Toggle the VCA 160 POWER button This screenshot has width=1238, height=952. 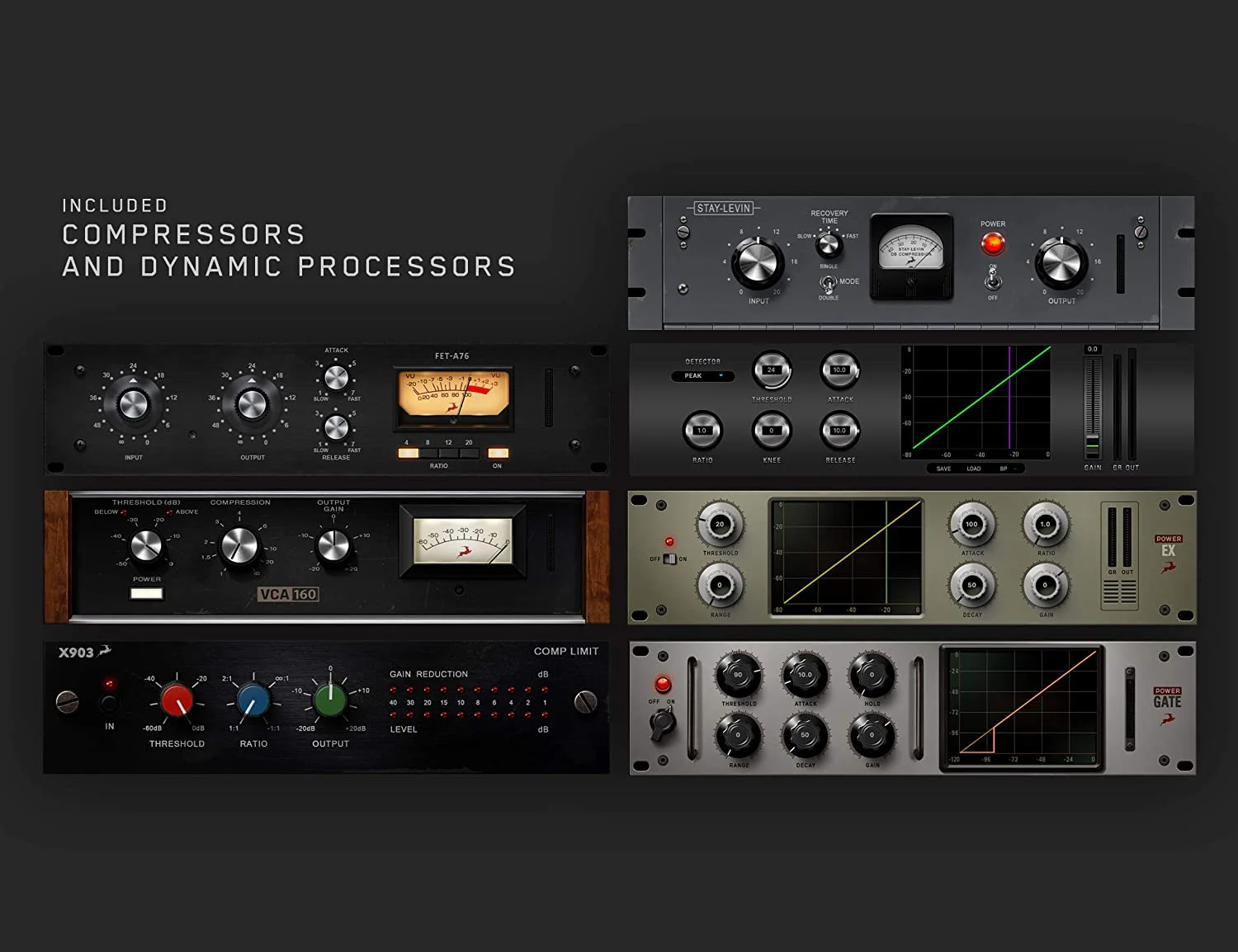147,593
